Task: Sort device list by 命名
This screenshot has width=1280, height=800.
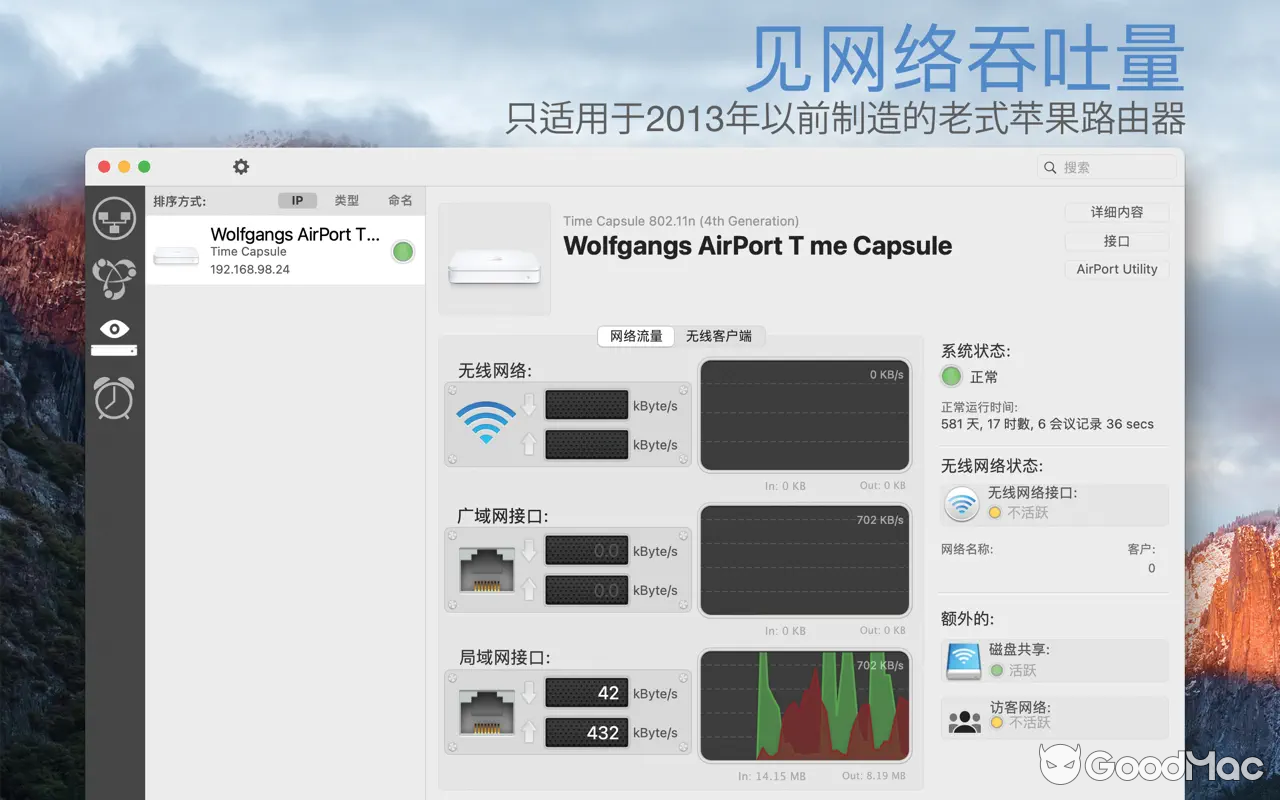Action: tap(400, 201)
